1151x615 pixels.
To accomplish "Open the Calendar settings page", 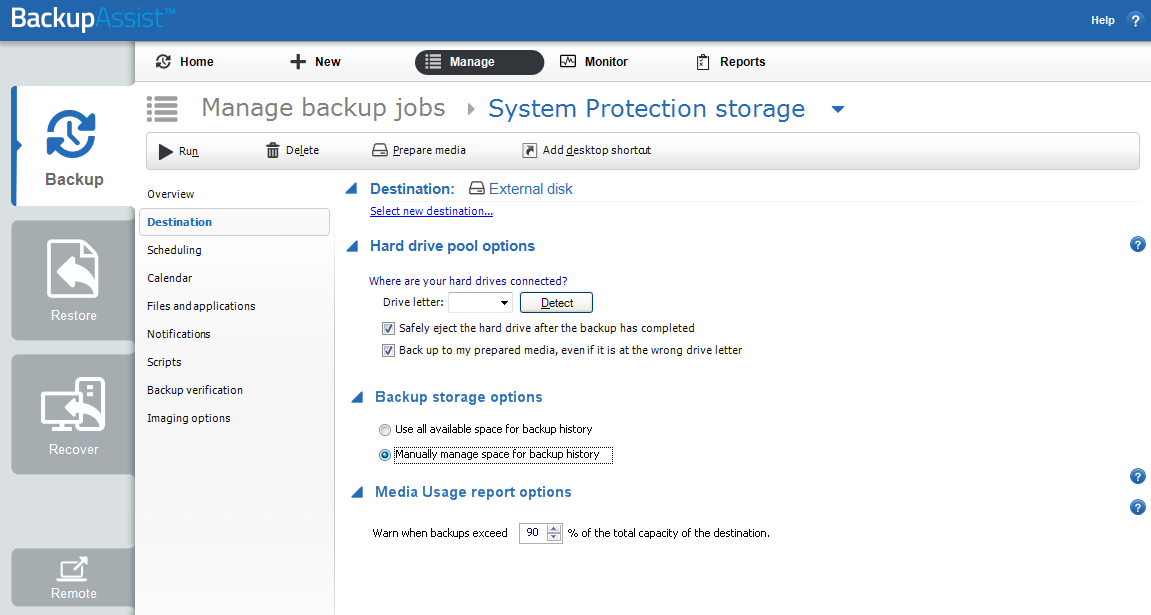I will tap(170, 278).
